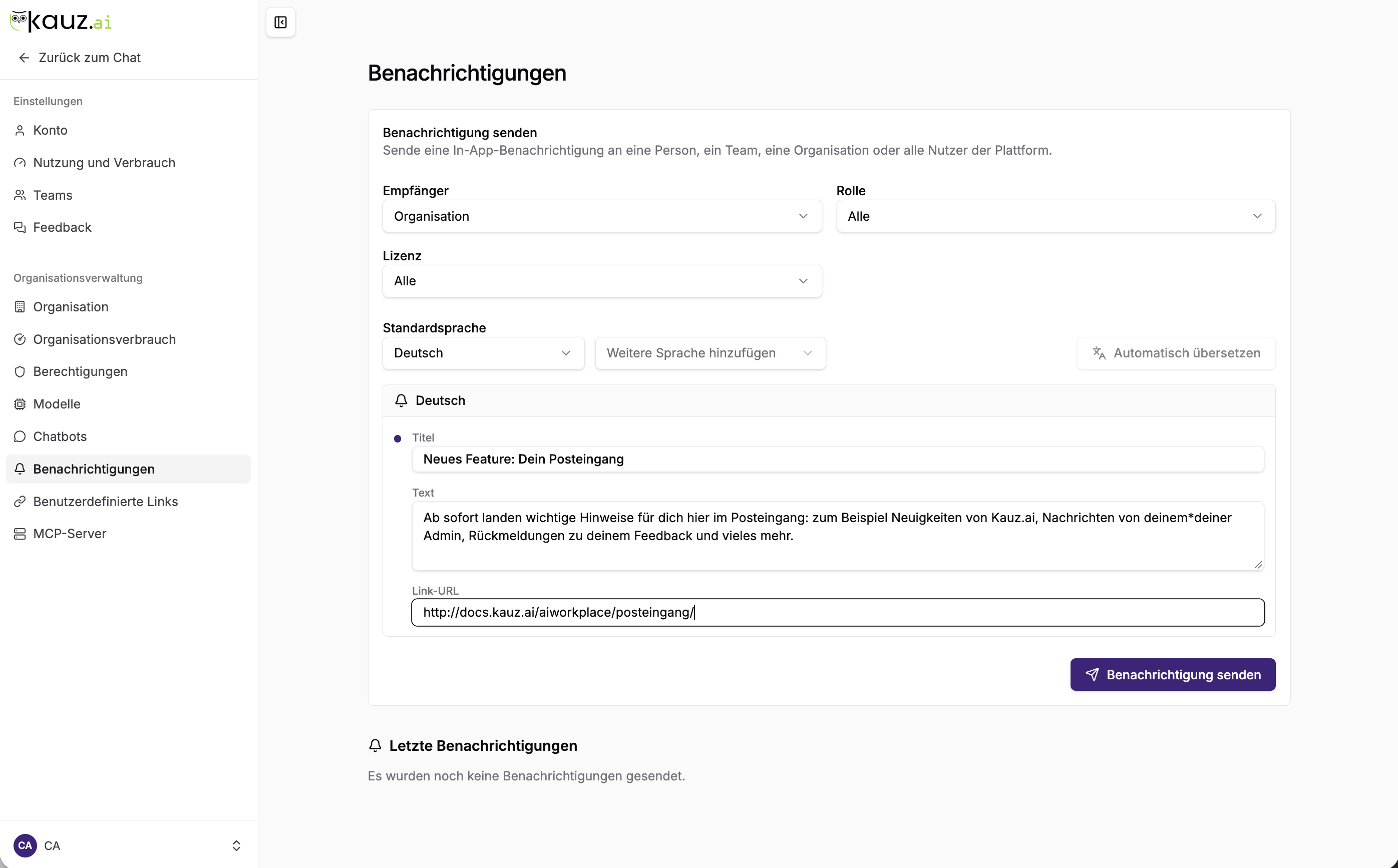Collapse the sidebar with panel toggle icon
The height and width of the screenshot is (868, 1398).
pos(280,23)
